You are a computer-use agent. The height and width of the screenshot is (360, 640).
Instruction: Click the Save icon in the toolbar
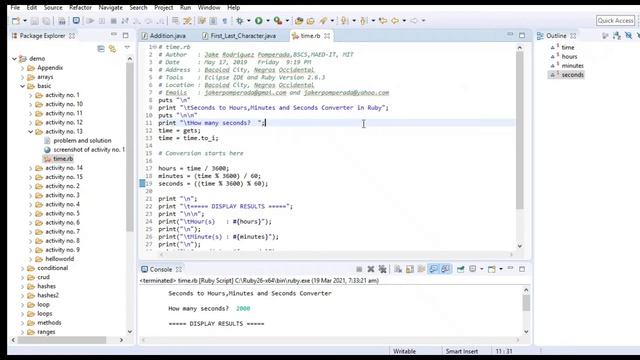click(x=35, y=20)
